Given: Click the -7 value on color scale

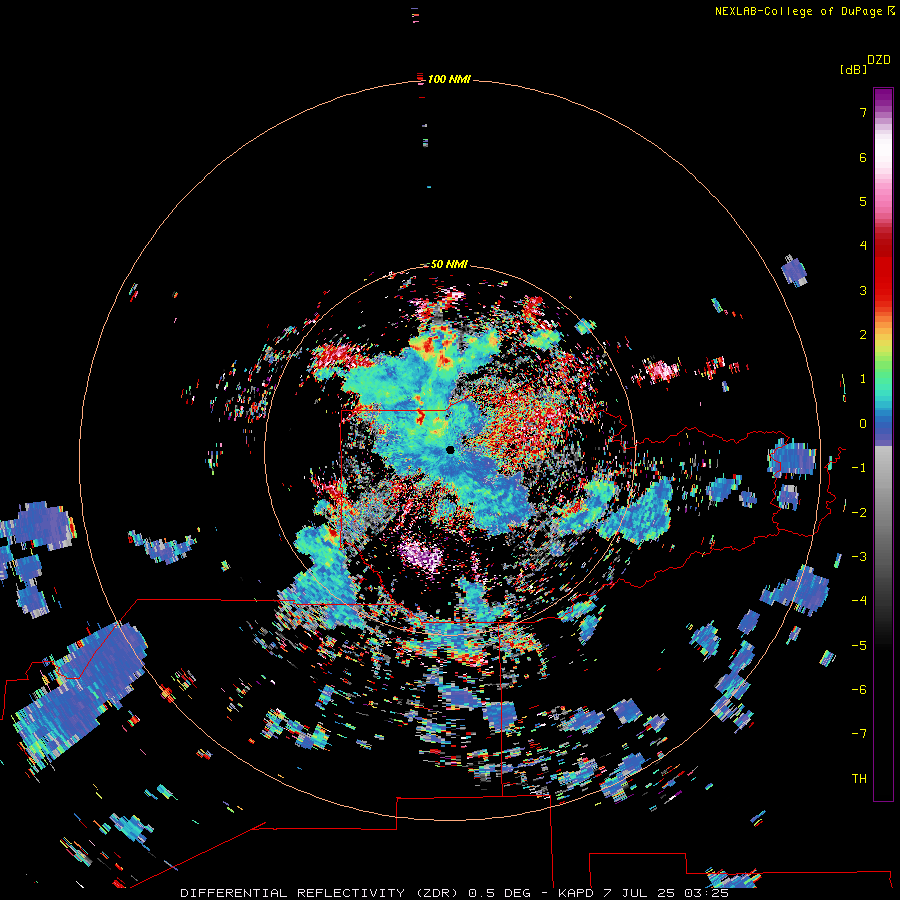Looking at the screenshot, I should [x=859, y=734].
